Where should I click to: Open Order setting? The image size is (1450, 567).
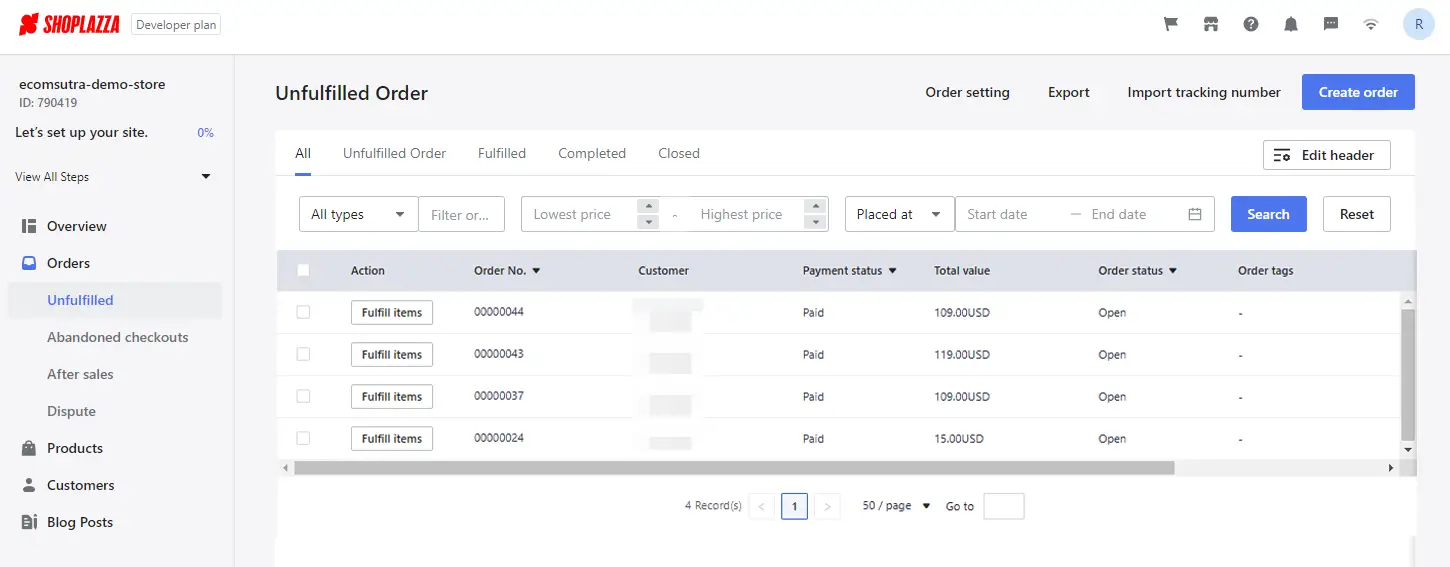pyautogui.click(x=967, y=92)
